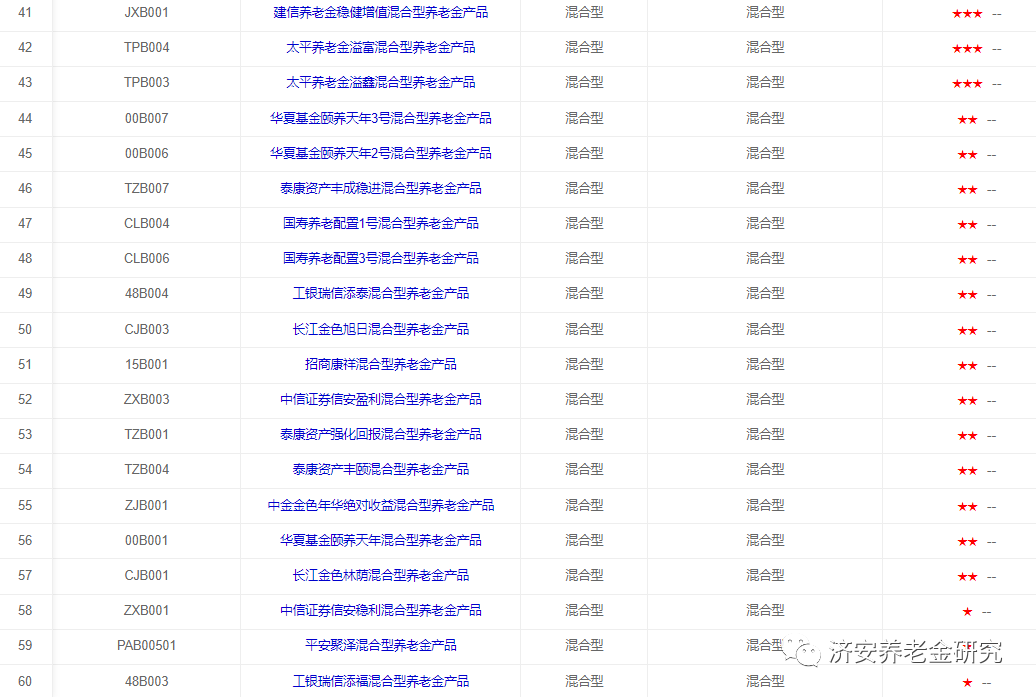Click the three-star rating in the TPB004 row
Viewport: 1036px width, 697px height.
pos(967,49)
